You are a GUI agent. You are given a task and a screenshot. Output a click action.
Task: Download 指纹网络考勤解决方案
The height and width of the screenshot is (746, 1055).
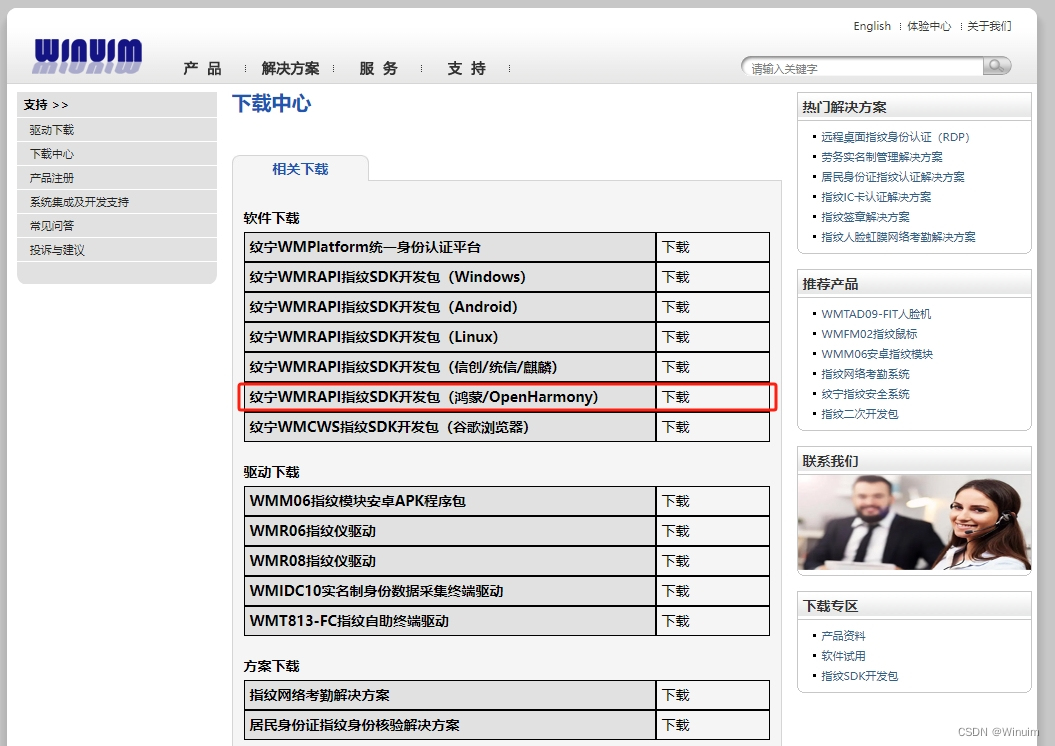point(676,696)
